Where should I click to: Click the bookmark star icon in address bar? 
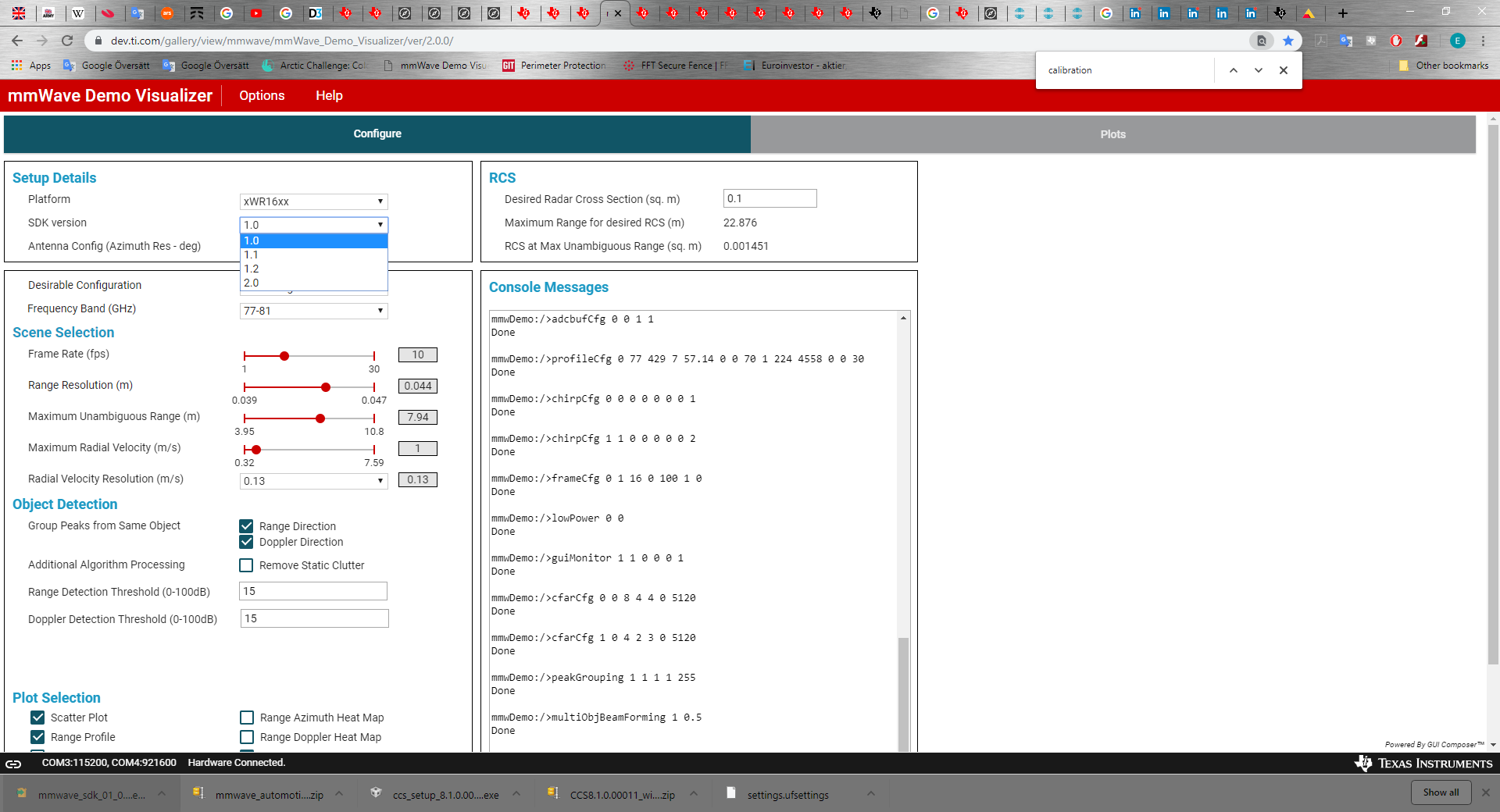click(1288, 41)
